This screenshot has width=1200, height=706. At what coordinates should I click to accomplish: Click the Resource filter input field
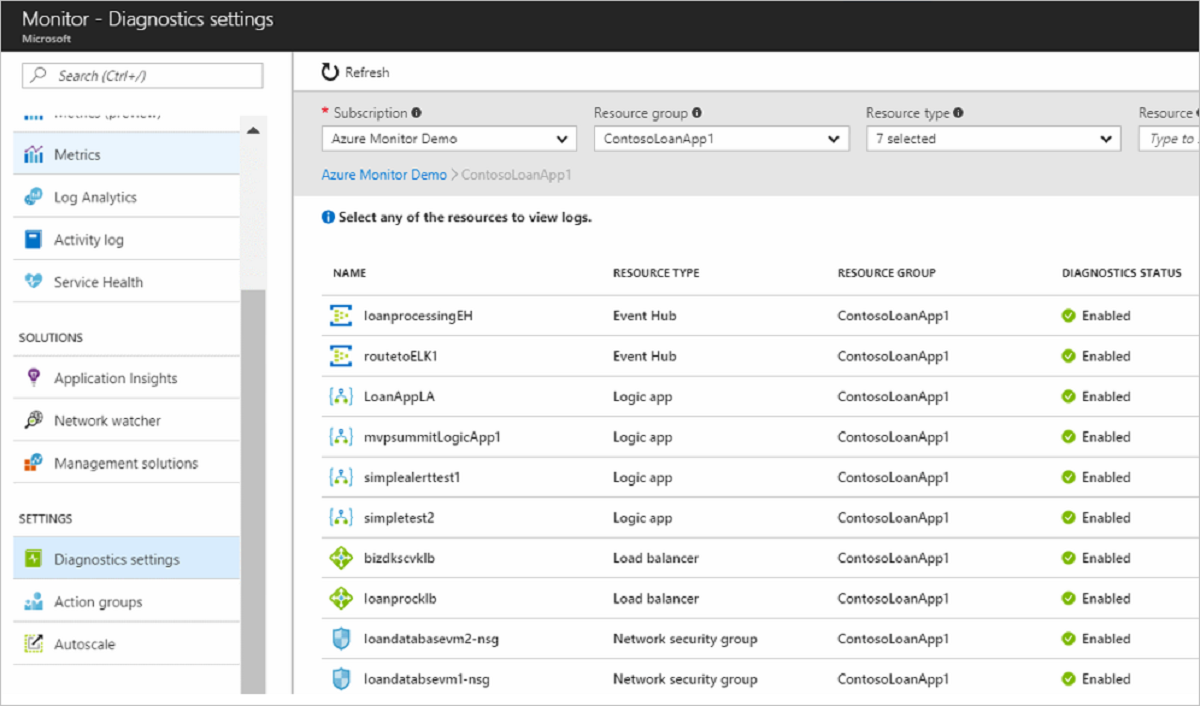[x=1169, y=139]
